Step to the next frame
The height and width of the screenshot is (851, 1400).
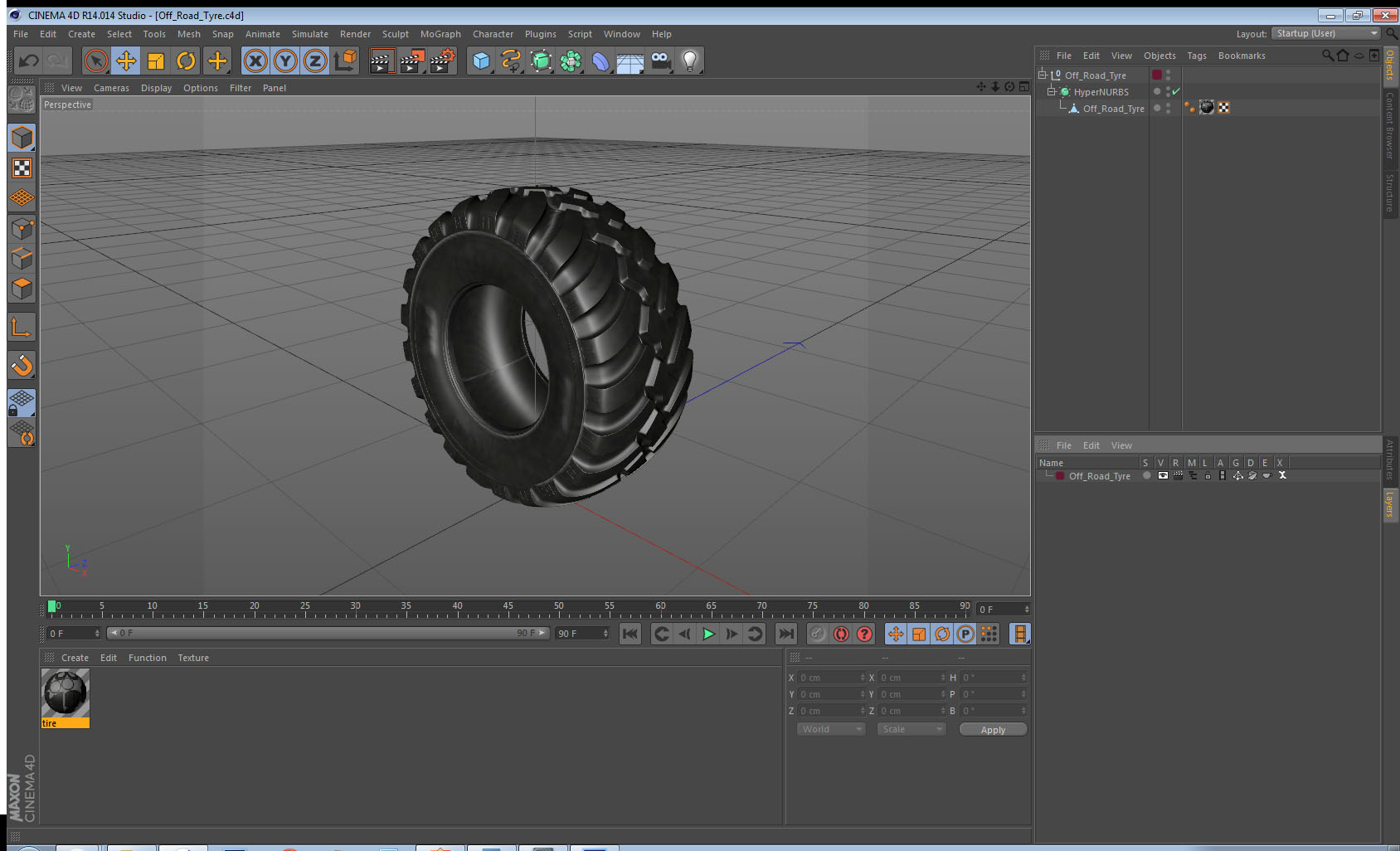click(732, 634)
